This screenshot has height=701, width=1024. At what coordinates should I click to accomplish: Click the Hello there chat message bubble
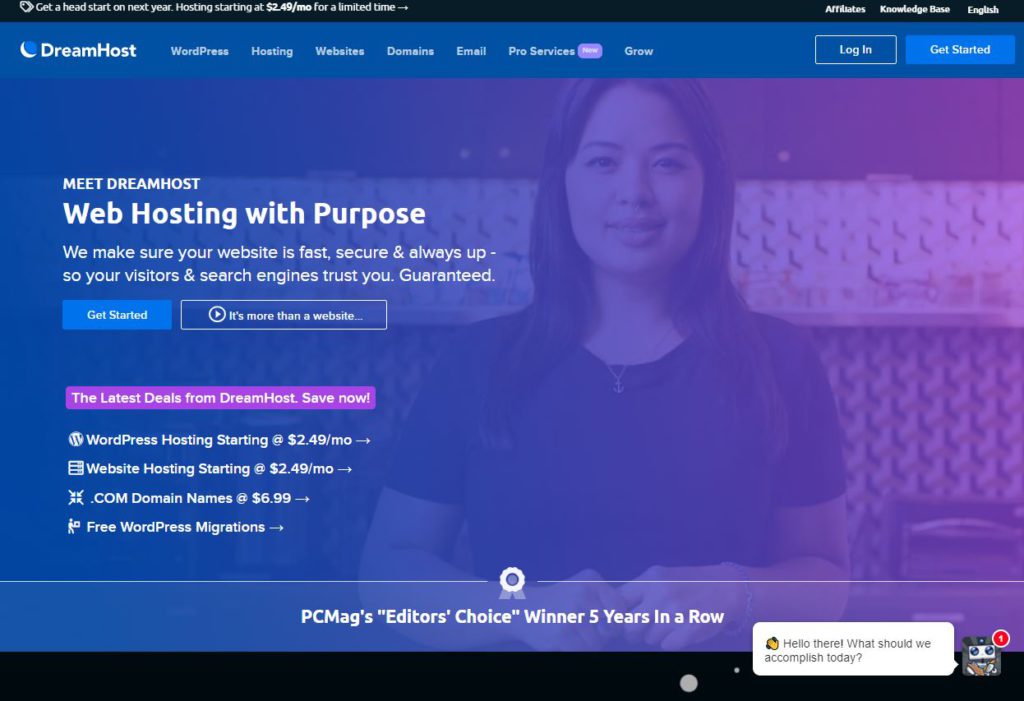point(853,649)
